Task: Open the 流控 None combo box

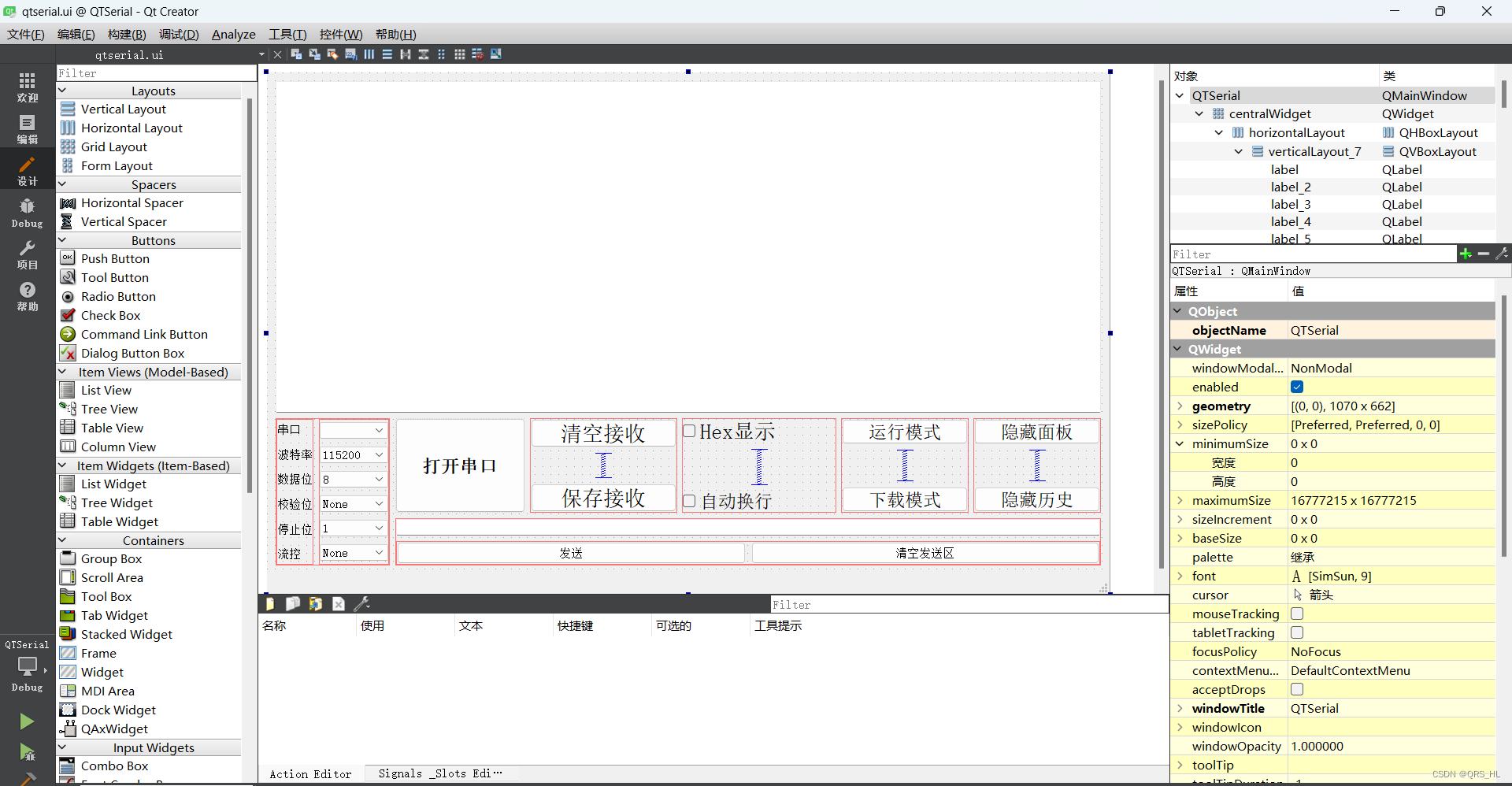Action: click(353, 553)
